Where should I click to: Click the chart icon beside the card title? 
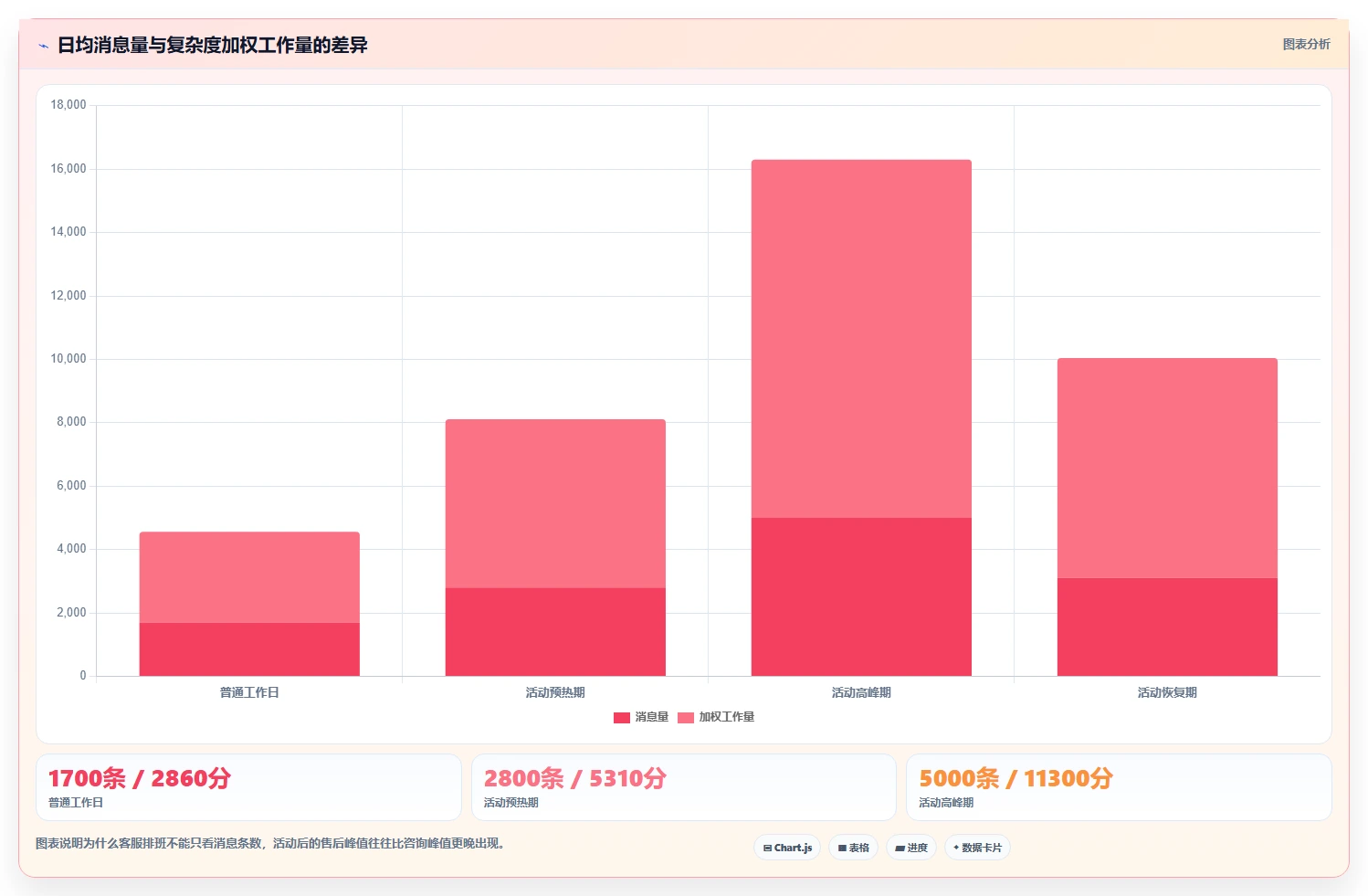coord(43,46)
